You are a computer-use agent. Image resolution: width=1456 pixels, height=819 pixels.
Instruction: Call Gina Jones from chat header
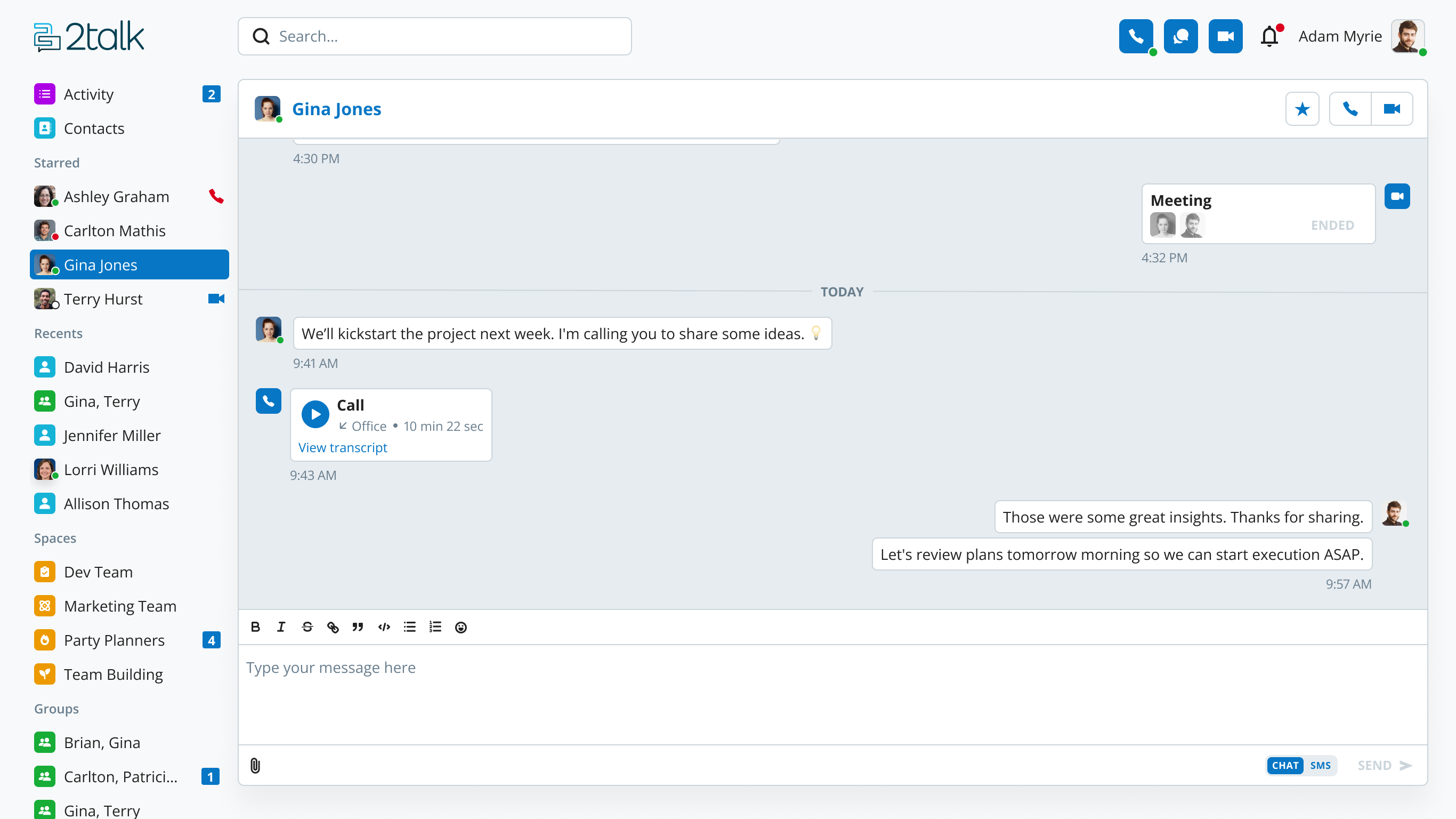click(1350, 109)
